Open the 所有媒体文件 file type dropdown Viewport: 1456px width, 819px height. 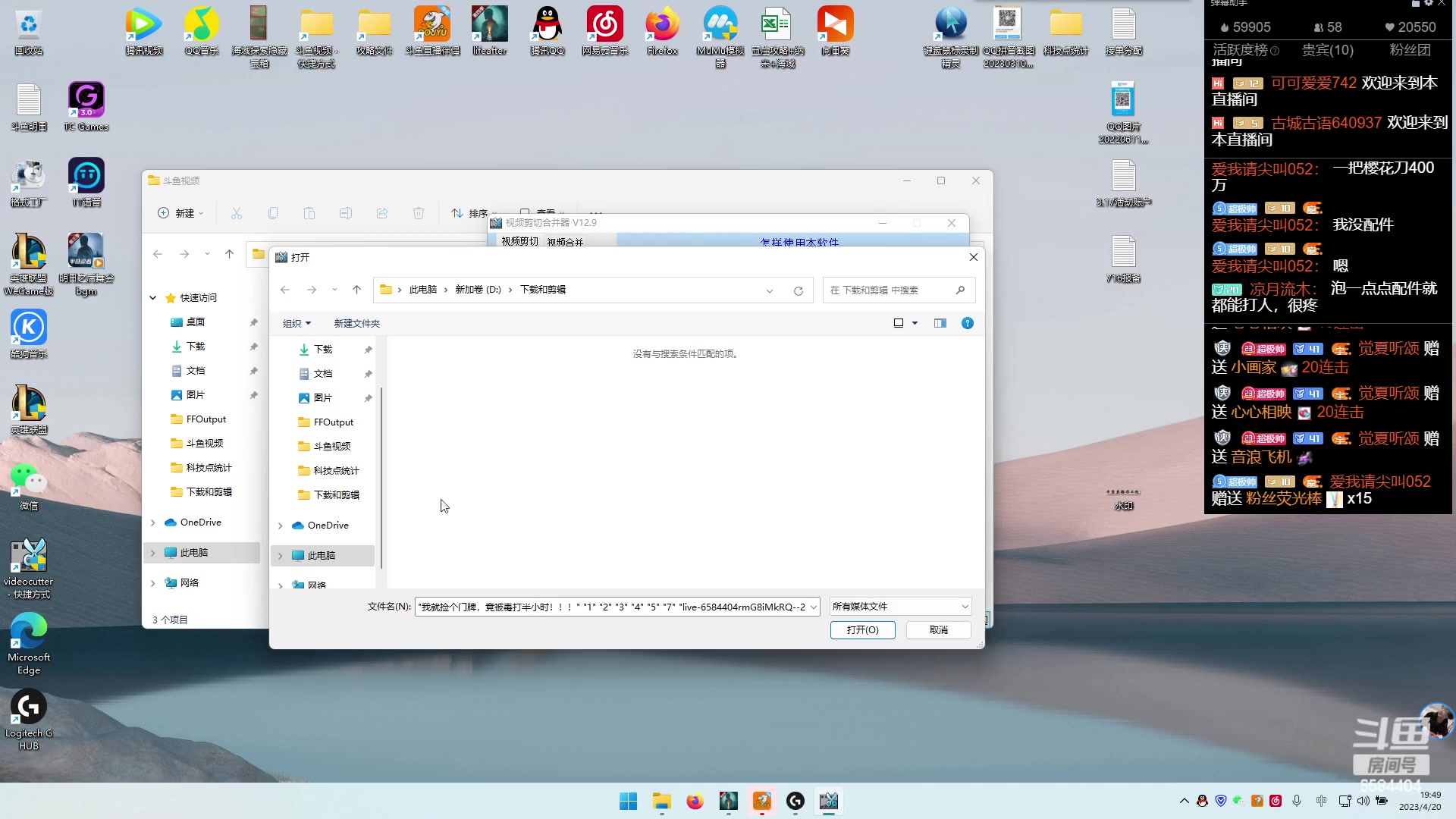coord(899,607)
